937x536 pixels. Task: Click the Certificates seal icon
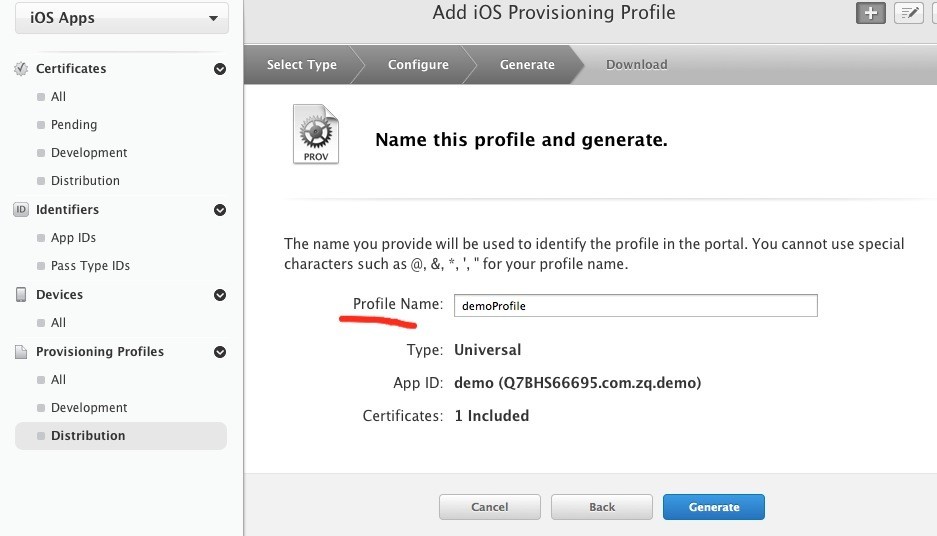pos(21,69)
